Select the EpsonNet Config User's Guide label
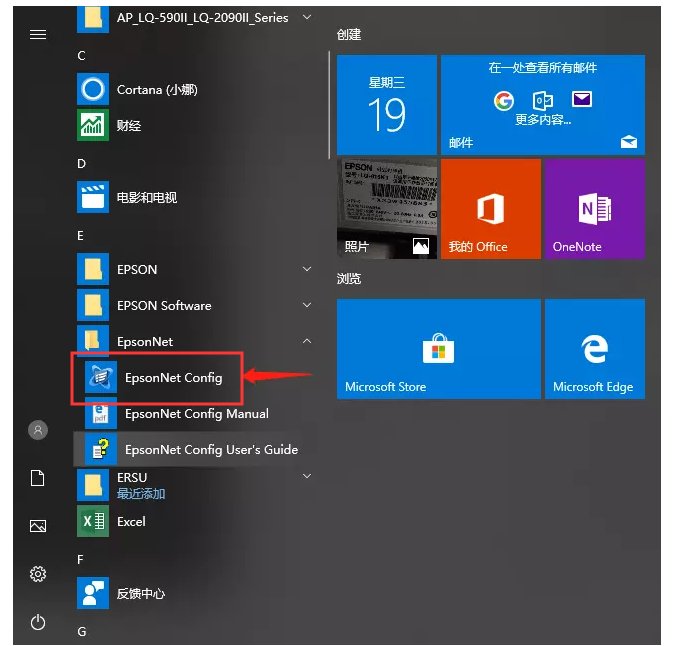 [x=211, y=449]
